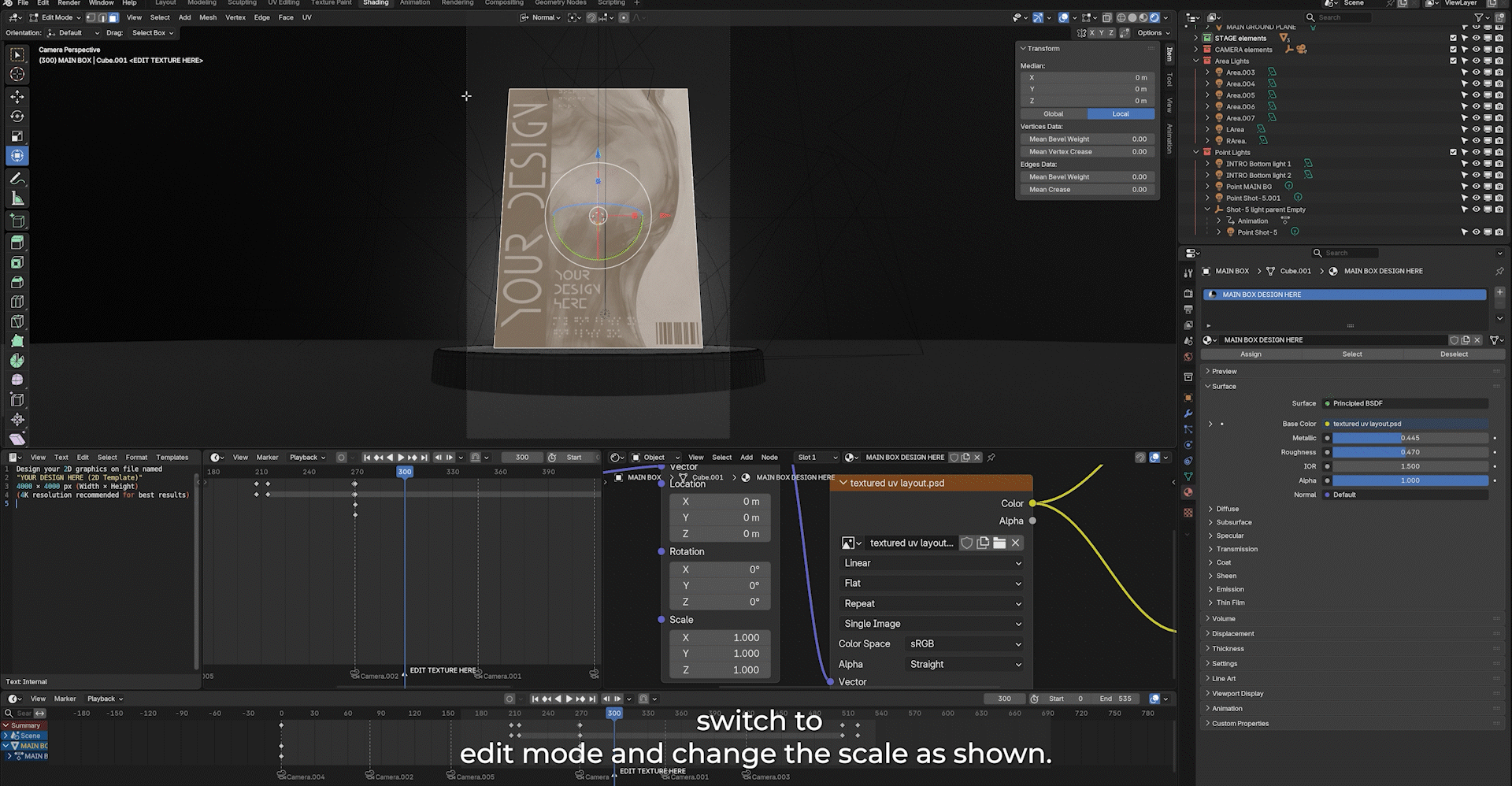Jump to start in the bottom timeline
This screenshot has height=786, width=1512.
(535, 699)
